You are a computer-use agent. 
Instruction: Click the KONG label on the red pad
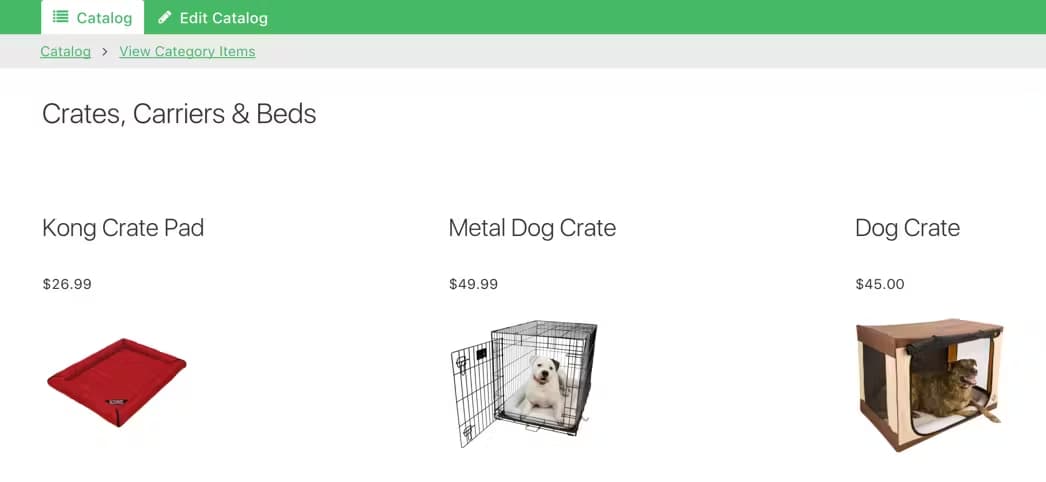tap(118, 400)
